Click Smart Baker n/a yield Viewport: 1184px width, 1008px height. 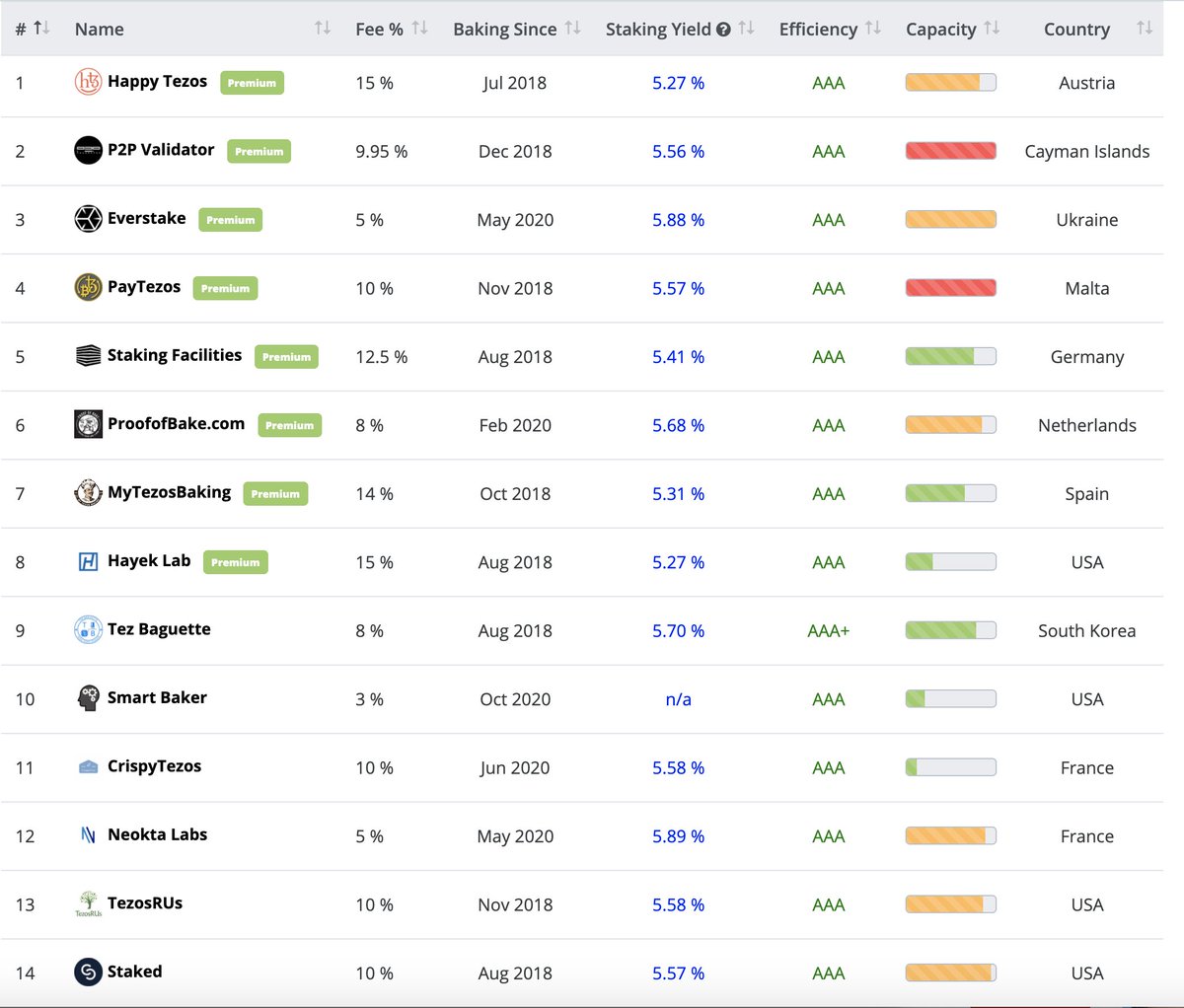coord(678,699)
